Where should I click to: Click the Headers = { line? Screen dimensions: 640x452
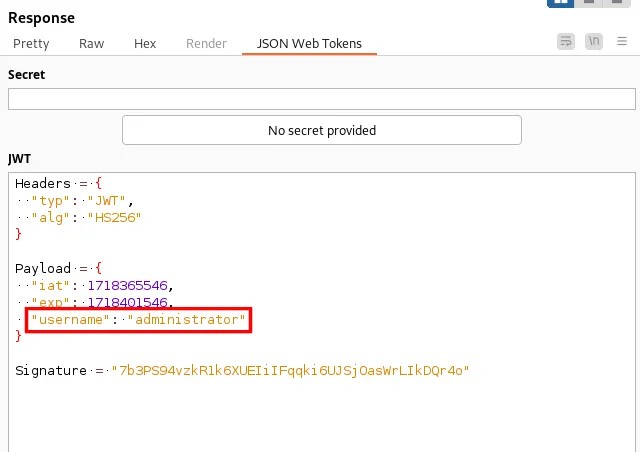(58, 183)
